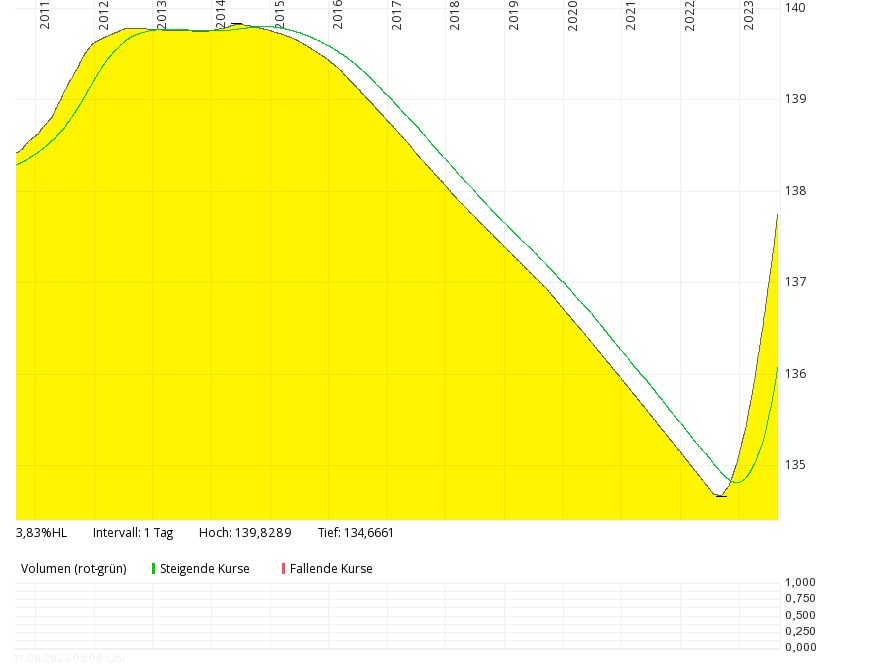Click the 2021 year label
Image resolution: width=895 pixels, height=669 pixels.
click(630, 15)
